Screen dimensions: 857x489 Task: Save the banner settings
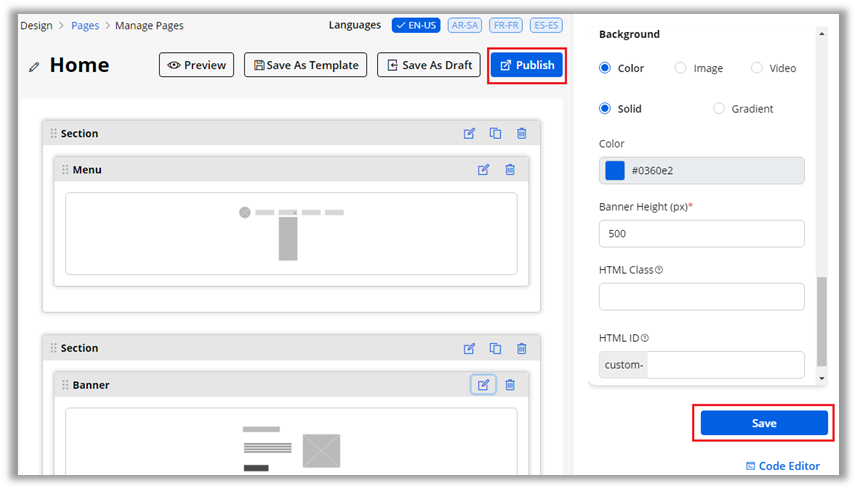click(x=764, y=423)
